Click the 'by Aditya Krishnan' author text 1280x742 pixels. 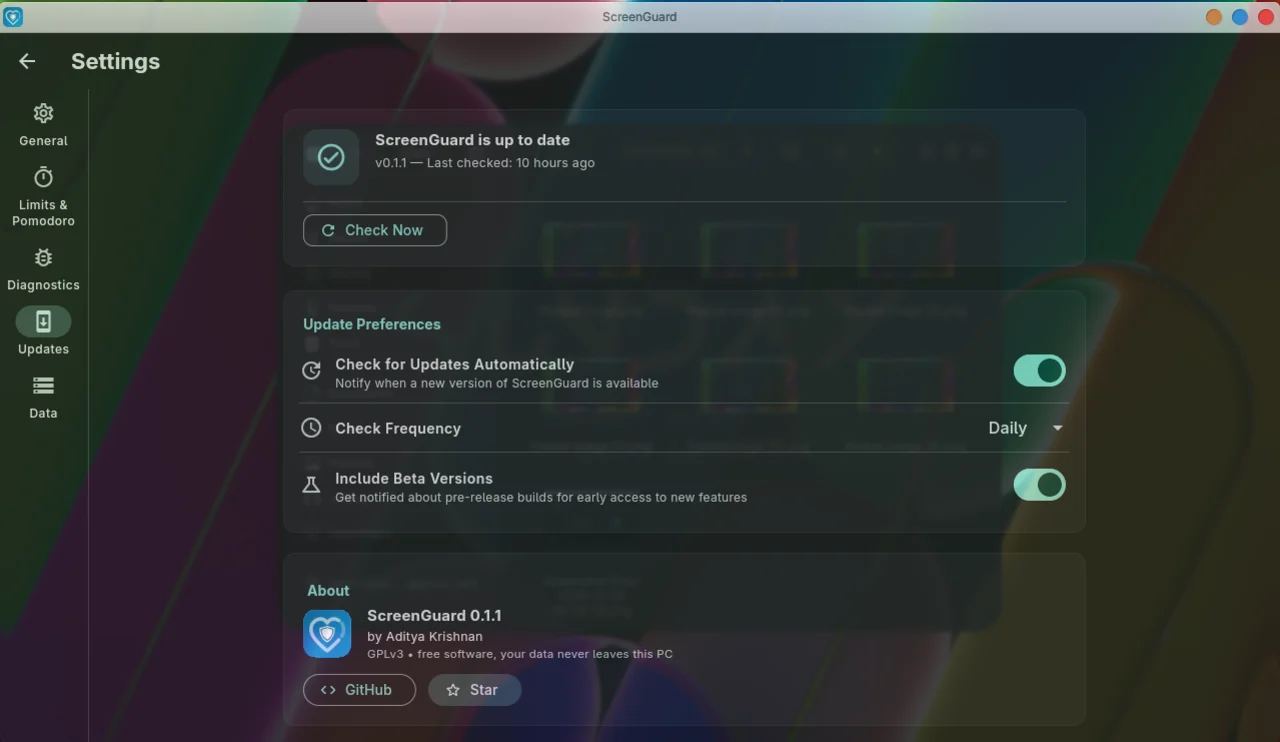click(x=425, y=636)
